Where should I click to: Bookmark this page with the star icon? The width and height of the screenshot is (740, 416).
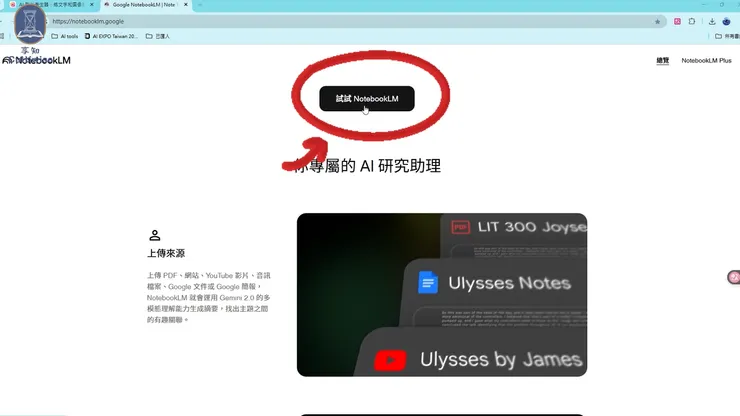pyautogui.click(x=657, y=21)
